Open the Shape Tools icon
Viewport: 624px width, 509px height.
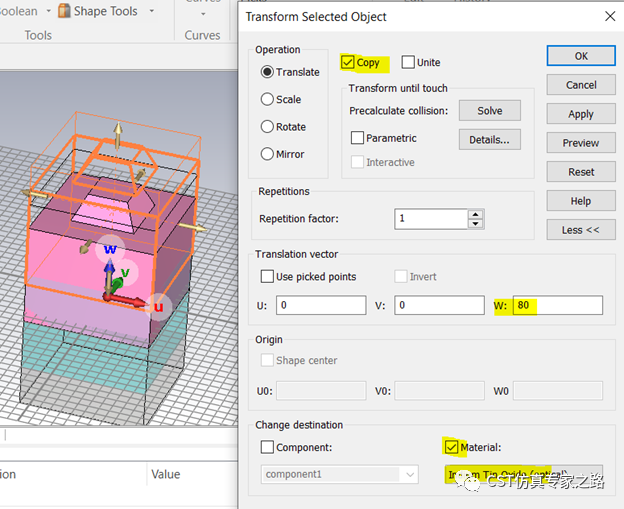(64, 11)
